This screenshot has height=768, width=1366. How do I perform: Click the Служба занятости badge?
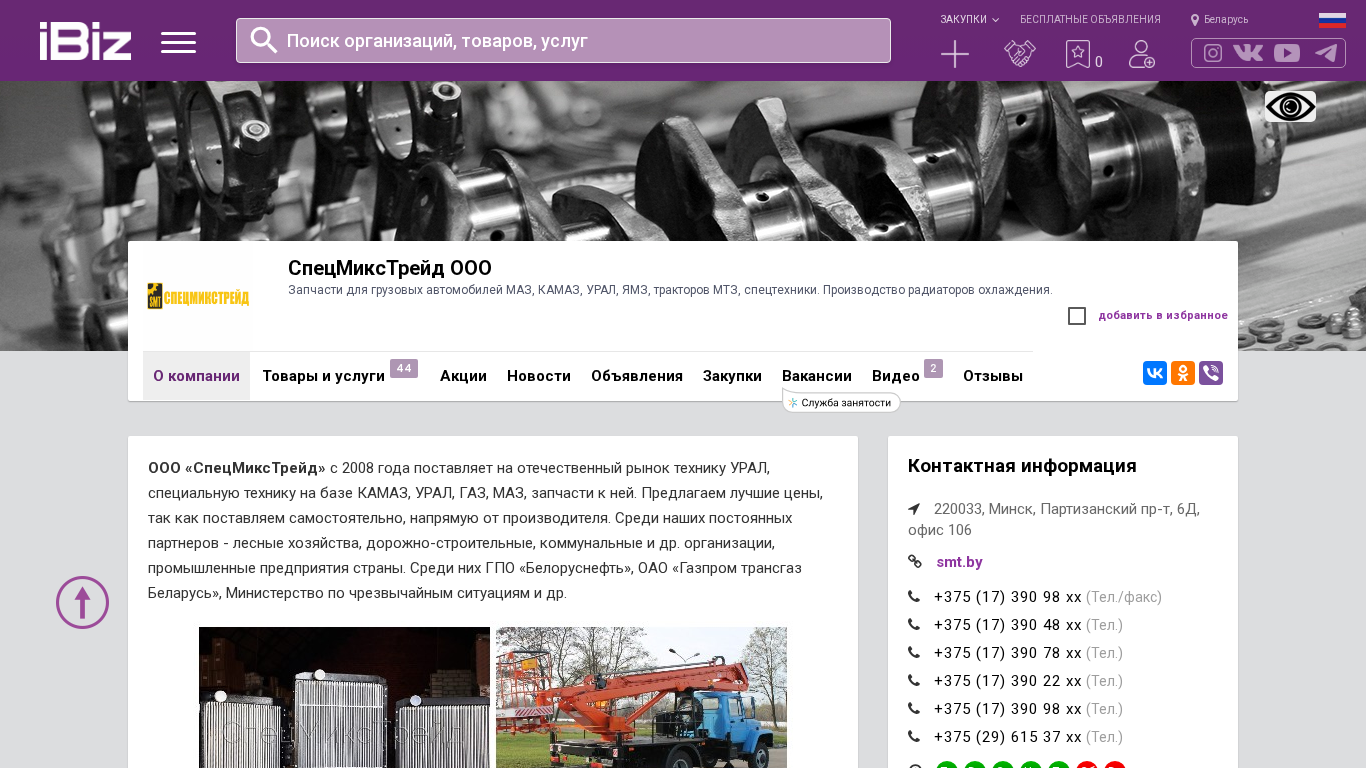pos(841,402)
